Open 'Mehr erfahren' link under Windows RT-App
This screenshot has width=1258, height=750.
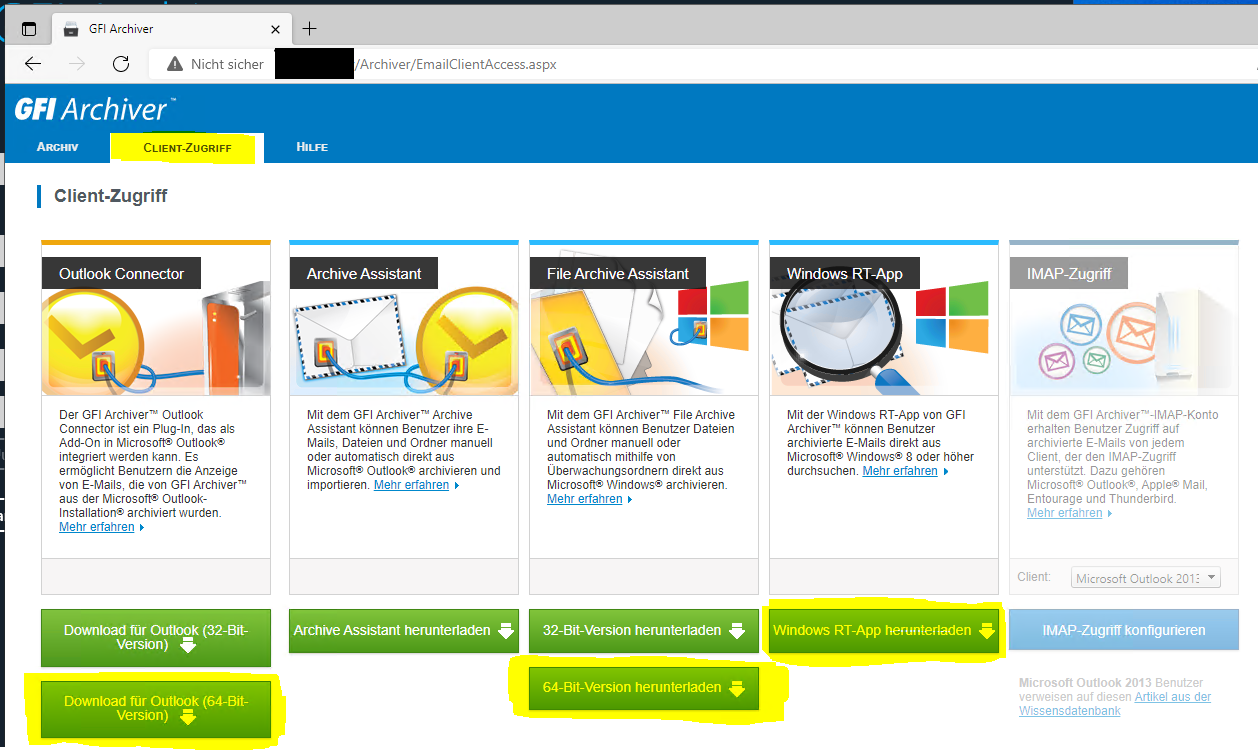pyautogui.click(x=901, y=471)
